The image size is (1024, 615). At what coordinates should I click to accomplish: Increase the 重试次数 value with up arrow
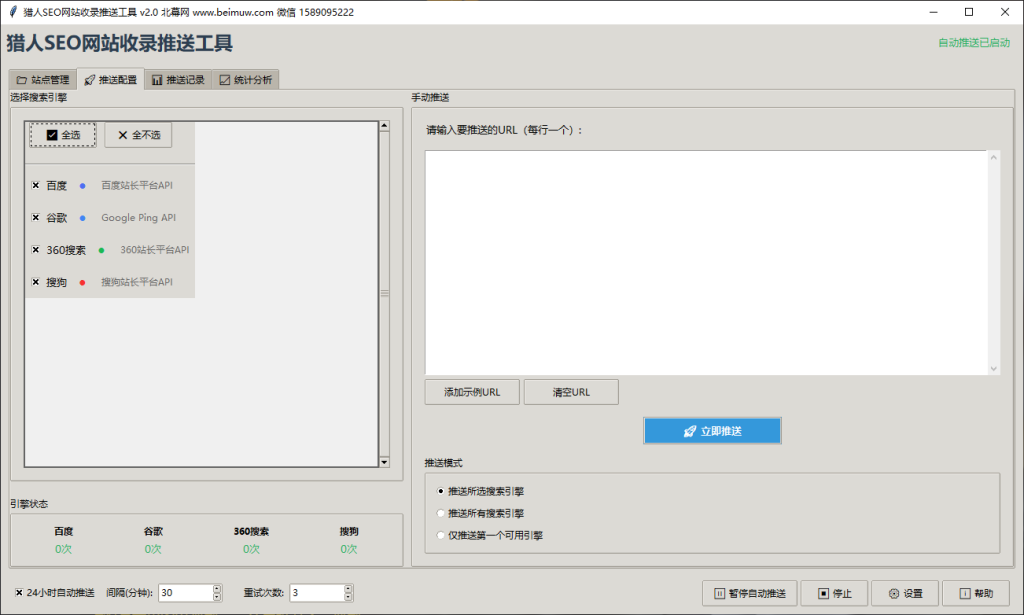tap(347, 587)
